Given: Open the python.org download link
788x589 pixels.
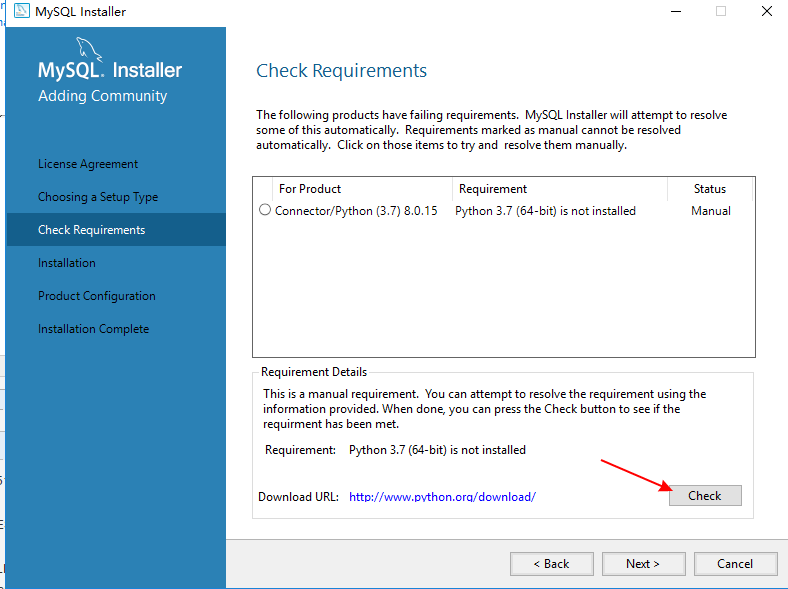Looking at the screenshot, I should click(442, 497).
